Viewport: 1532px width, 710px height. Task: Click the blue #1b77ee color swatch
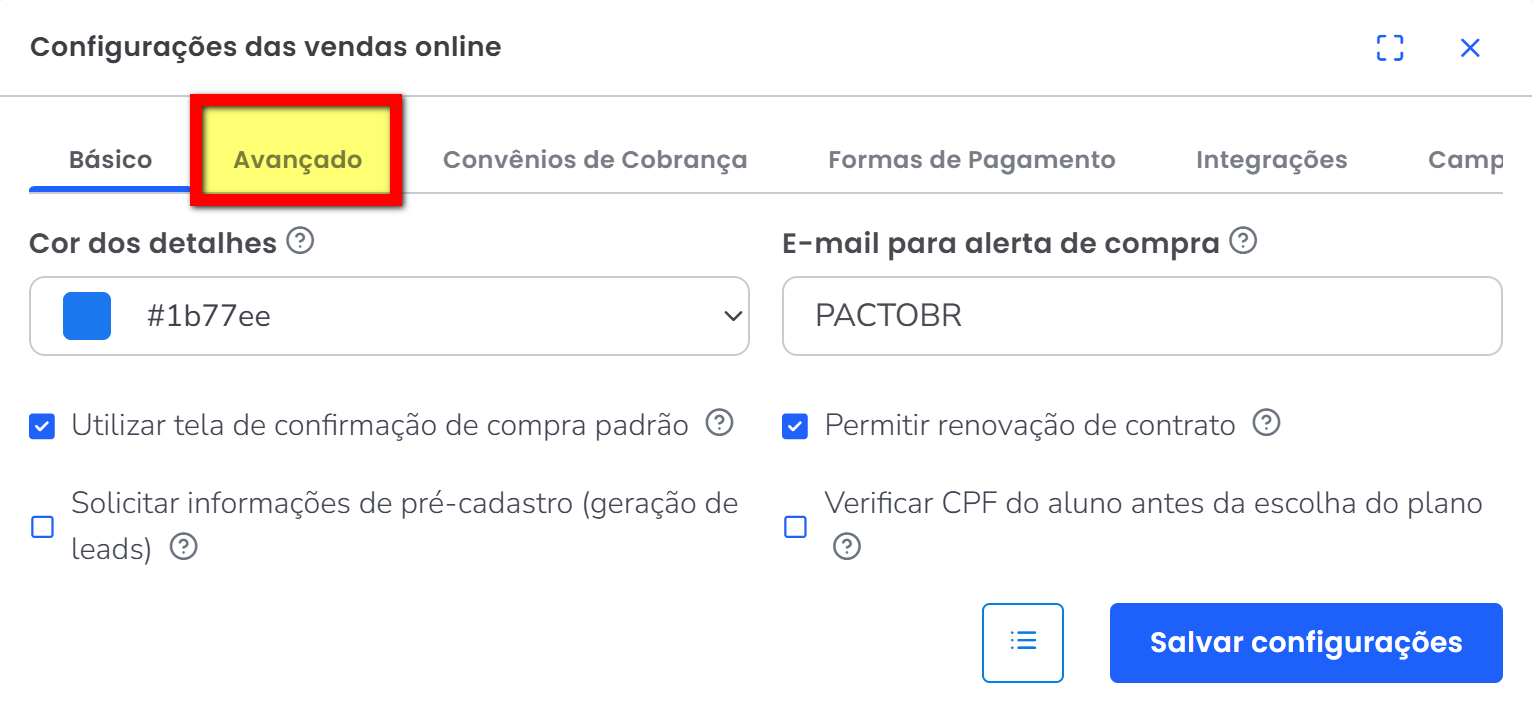coord(87,316)
